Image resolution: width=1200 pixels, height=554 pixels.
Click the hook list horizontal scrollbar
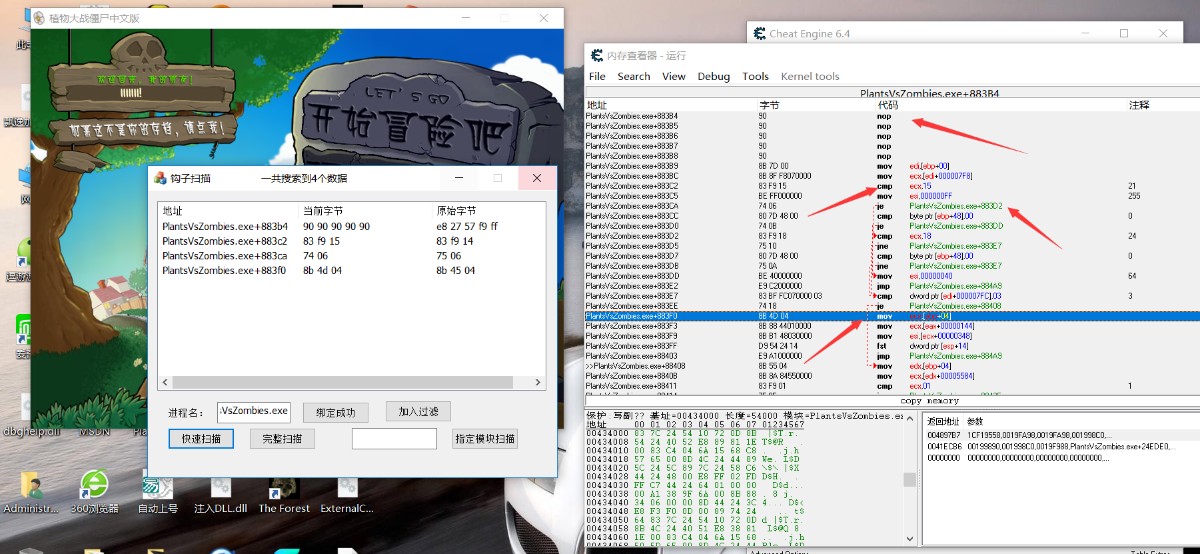353,383
